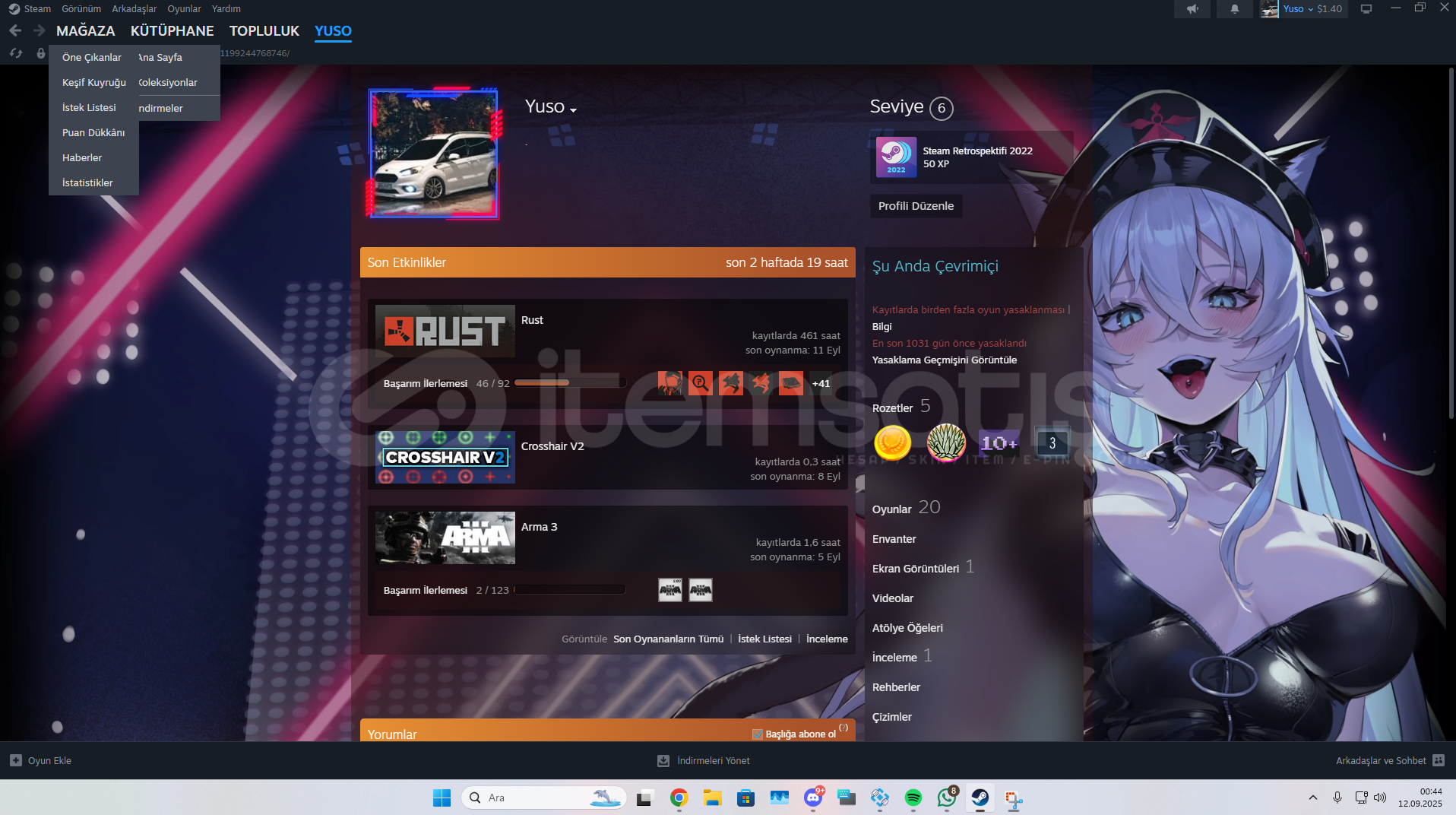Open the Arkadaşlar menu
The width and height of the screenshot is (1456, 815).
(135, 8)
